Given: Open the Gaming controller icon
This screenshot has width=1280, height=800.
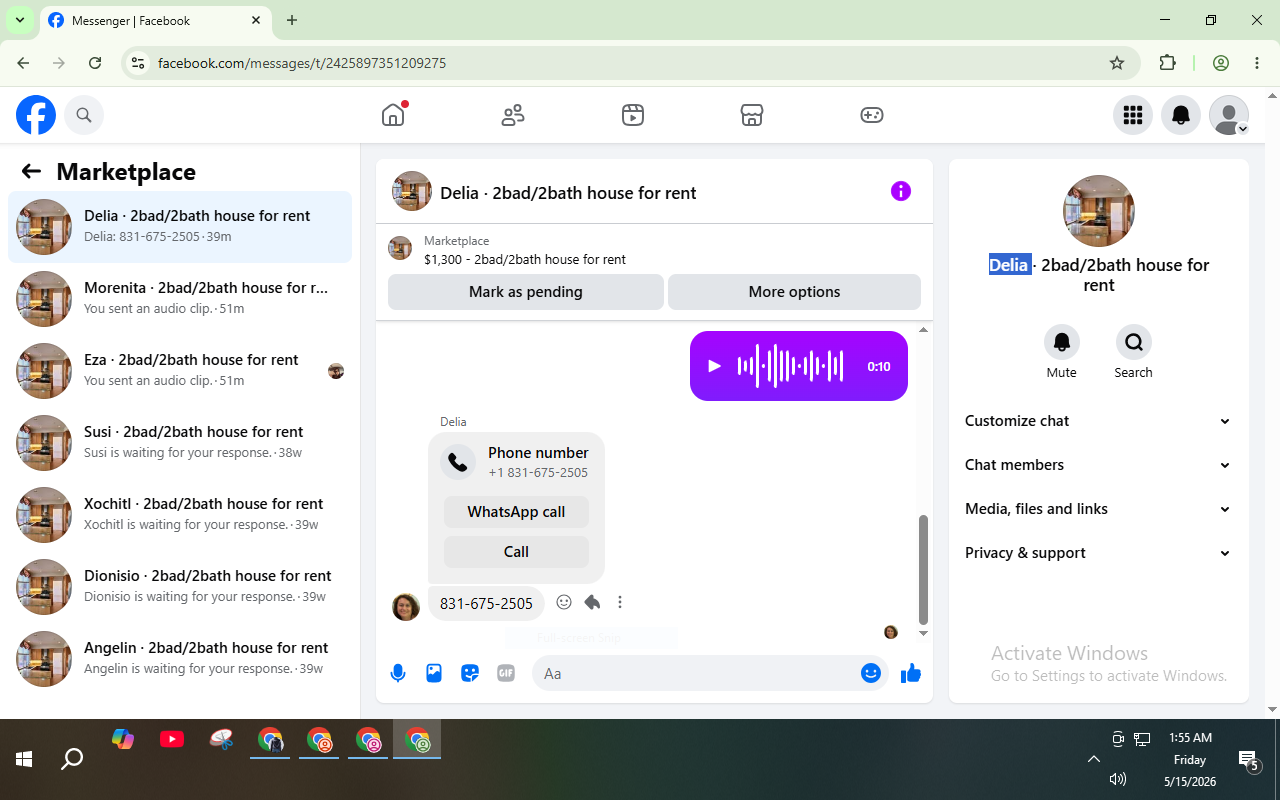Looking at the screenshot, I should click(x=872, y=115).
